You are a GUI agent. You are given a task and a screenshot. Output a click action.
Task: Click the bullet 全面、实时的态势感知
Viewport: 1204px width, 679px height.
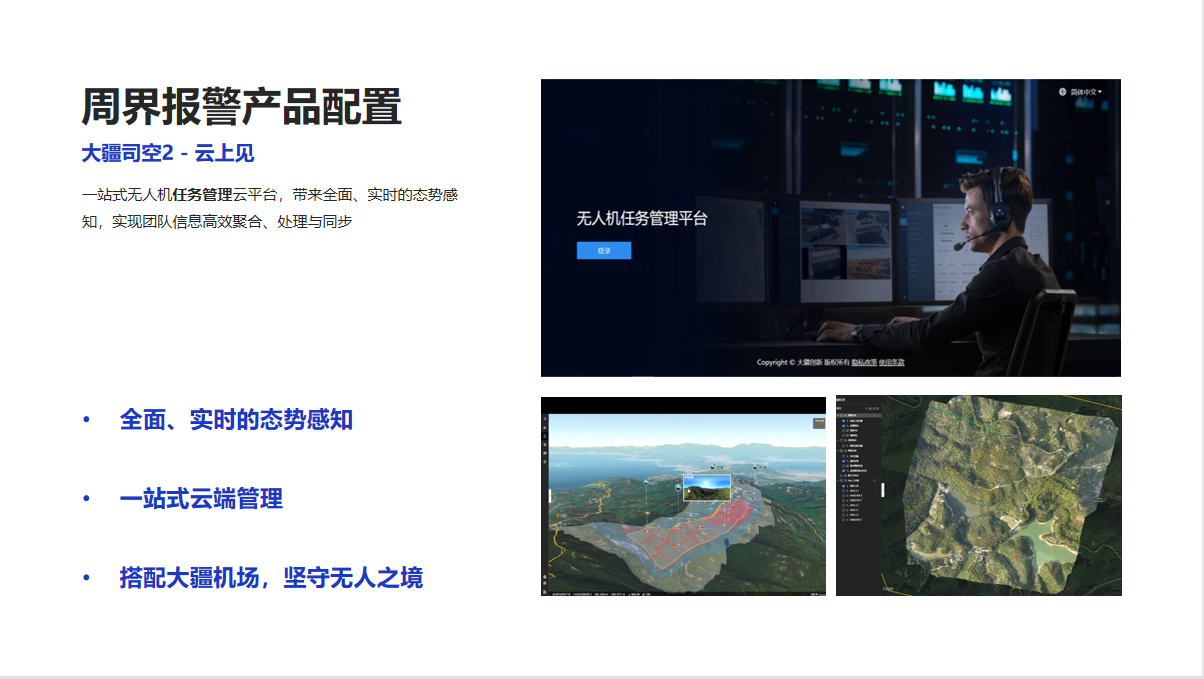(x=236, y=420)
